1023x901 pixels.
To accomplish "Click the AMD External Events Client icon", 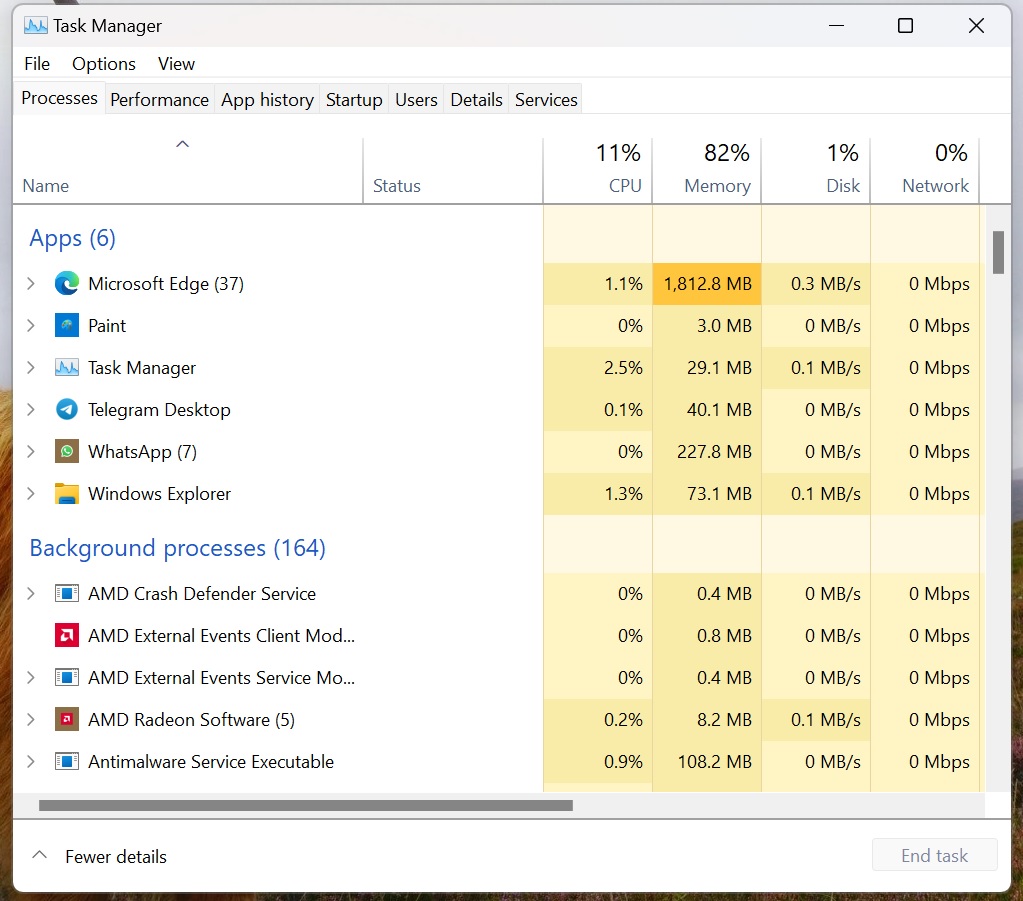I will [67, 636].
